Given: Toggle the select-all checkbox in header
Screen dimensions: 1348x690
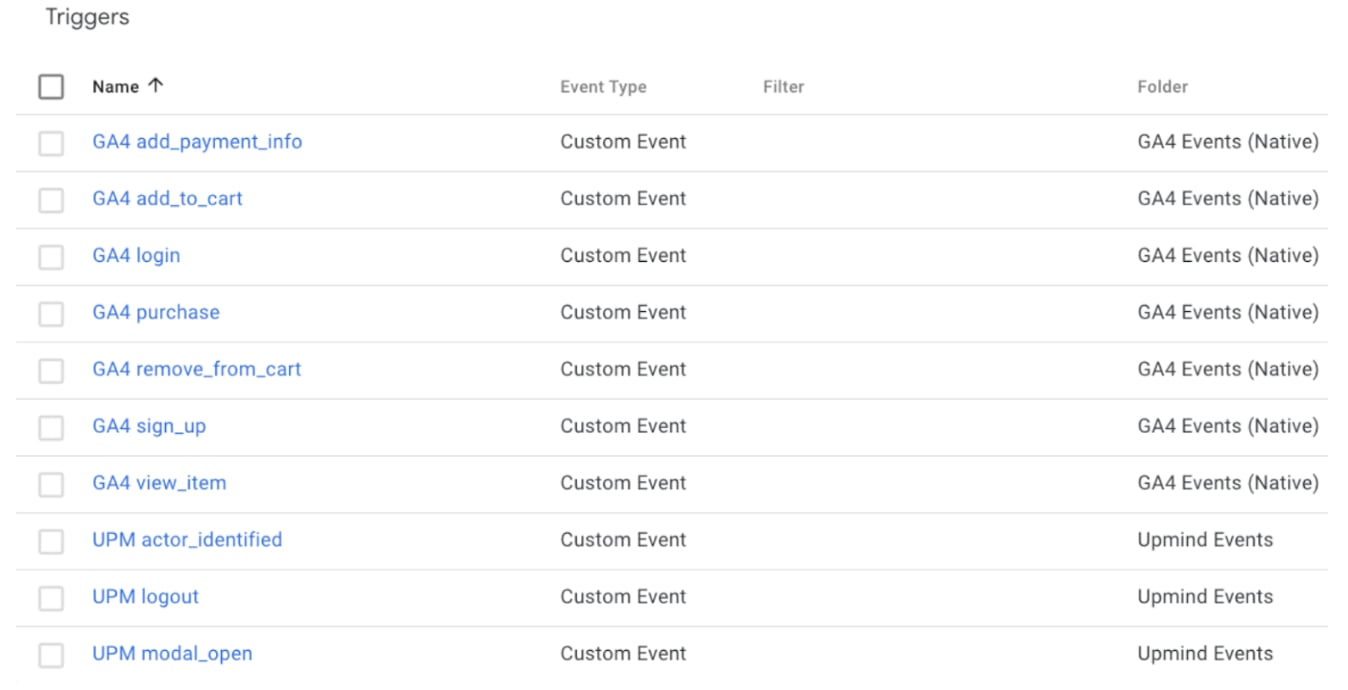Looking at the screenshot, I should point(51,87).
